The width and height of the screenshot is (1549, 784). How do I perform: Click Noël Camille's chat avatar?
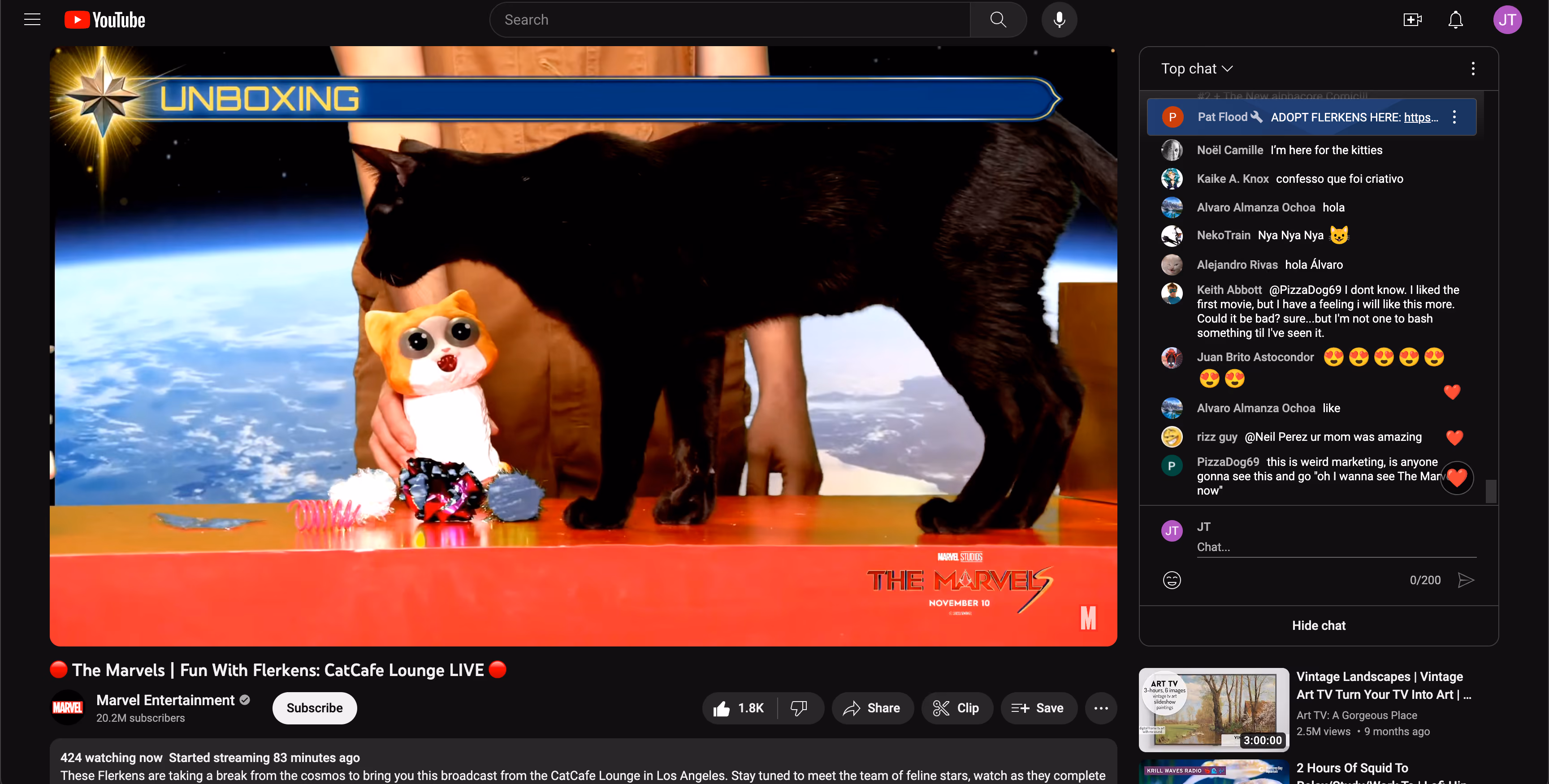click(1171, 151)
